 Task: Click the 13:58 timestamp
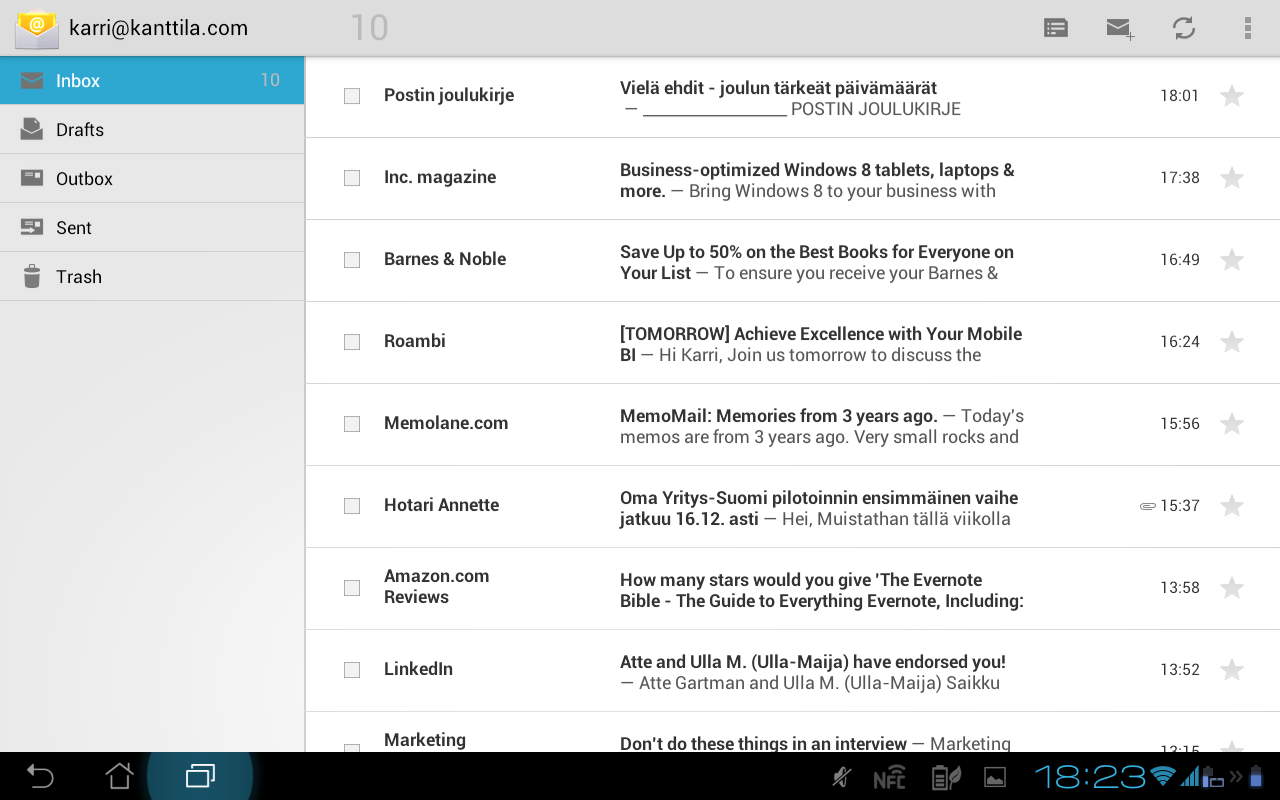(x=1180, y=588)
